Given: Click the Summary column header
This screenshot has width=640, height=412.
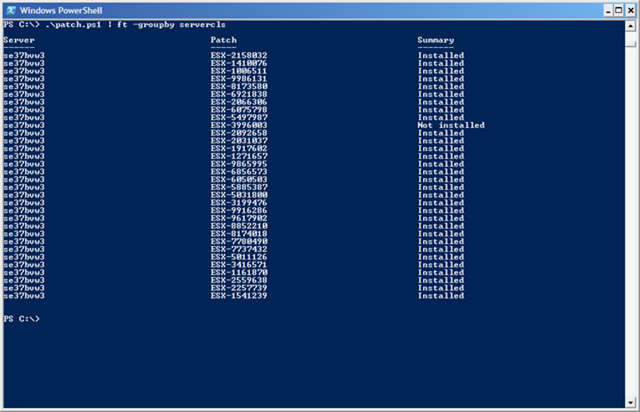Looking at the screenshot, I should 436,40.
